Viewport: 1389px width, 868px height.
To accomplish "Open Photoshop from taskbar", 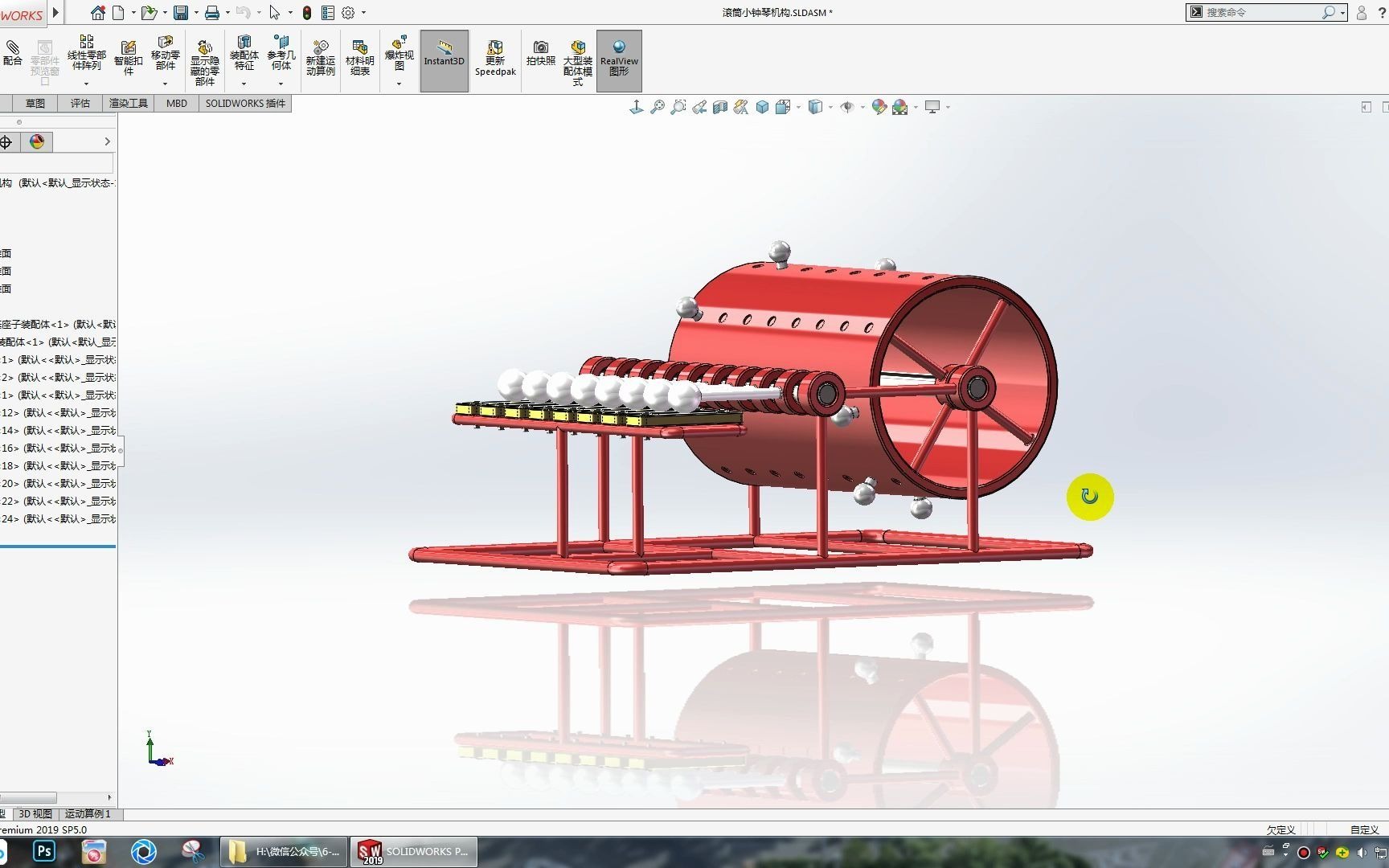I will pyautogui.click(x=44, y=851).
